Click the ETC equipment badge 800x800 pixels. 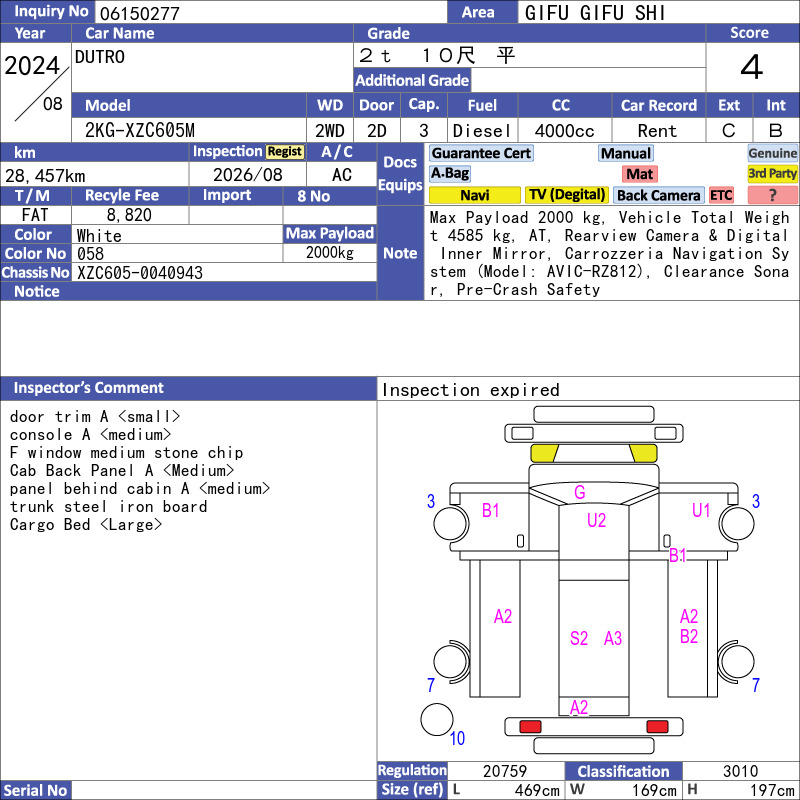tap(721, 195)
